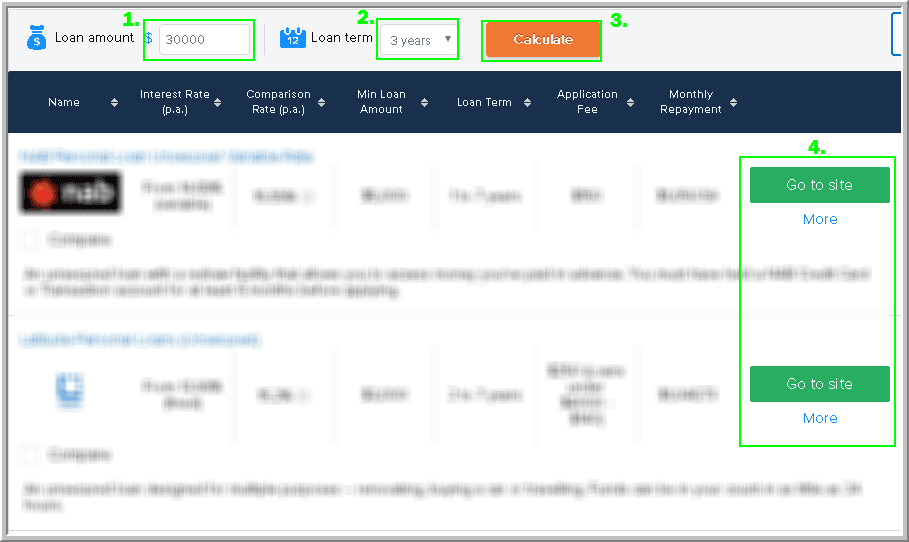Sort by Application Fee arrows
This screenshot has width=909, height=542.
tap(631, 102)
